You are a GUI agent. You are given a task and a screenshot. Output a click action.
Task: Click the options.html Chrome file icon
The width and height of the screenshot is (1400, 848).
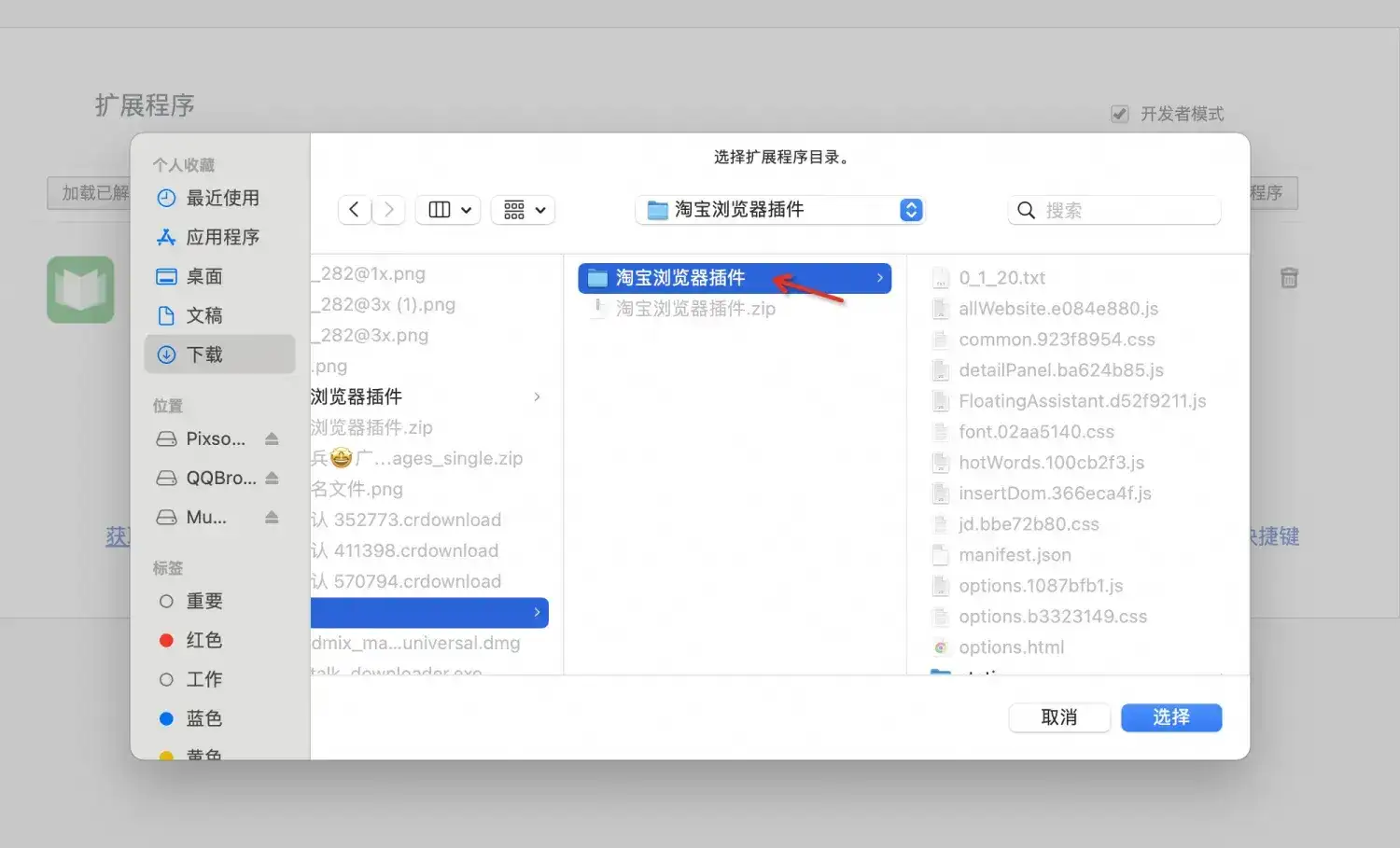(x=941, y=647)
